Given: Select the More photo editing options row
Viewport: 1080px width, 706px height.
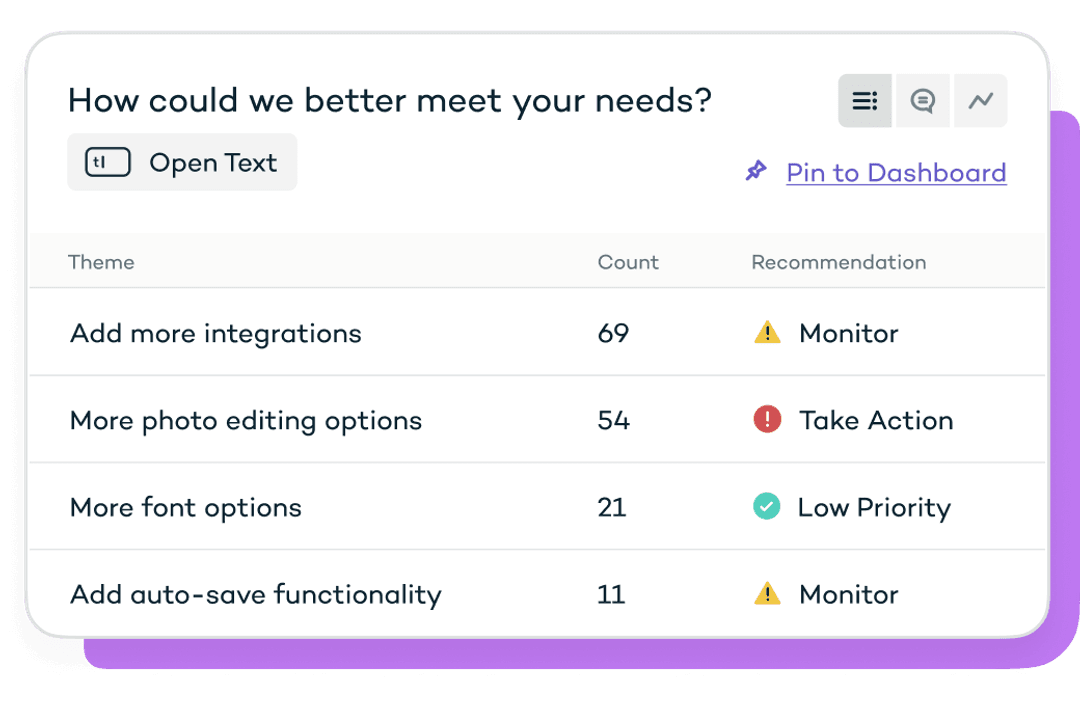Looking at the screenshot, I should pos(537,419).
